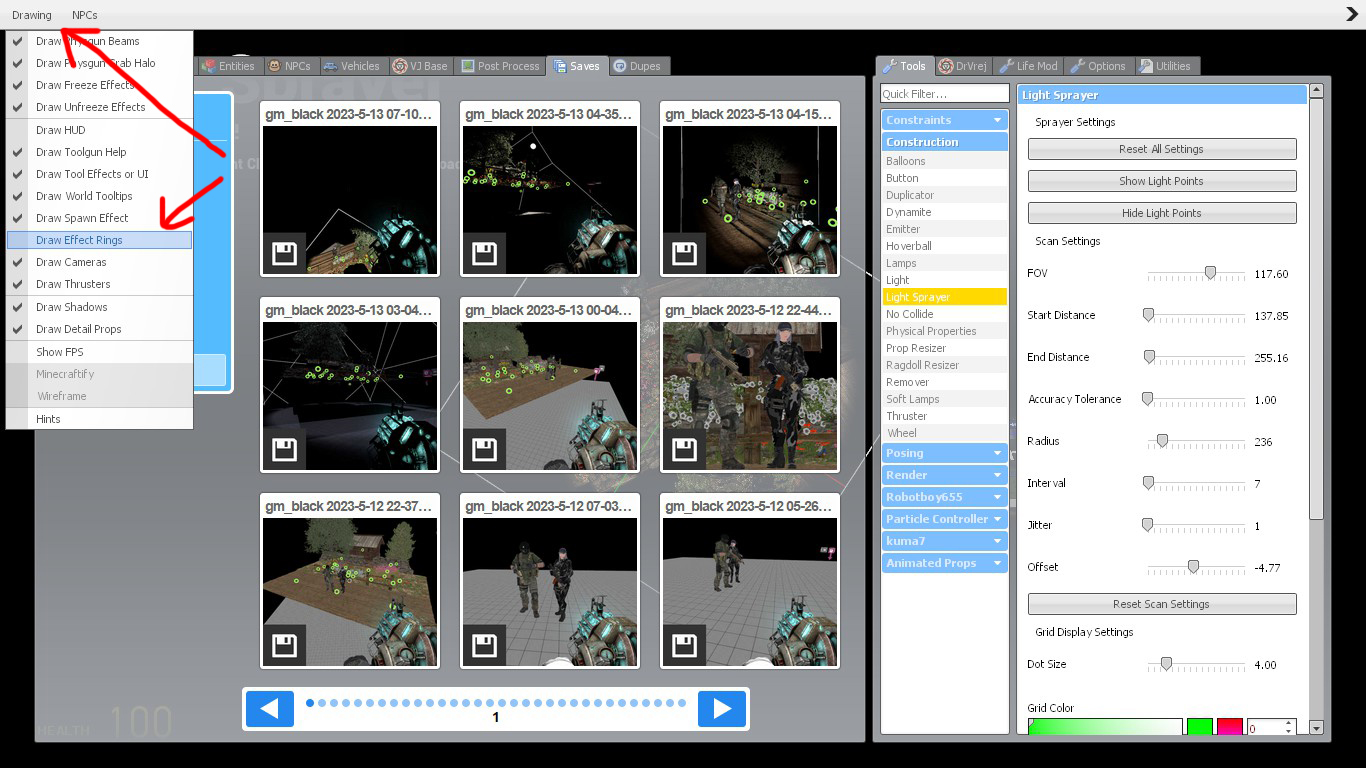The image size is (1366, 768).
Task: Open the Options tab wrench icon
Action: (1098, 66)
